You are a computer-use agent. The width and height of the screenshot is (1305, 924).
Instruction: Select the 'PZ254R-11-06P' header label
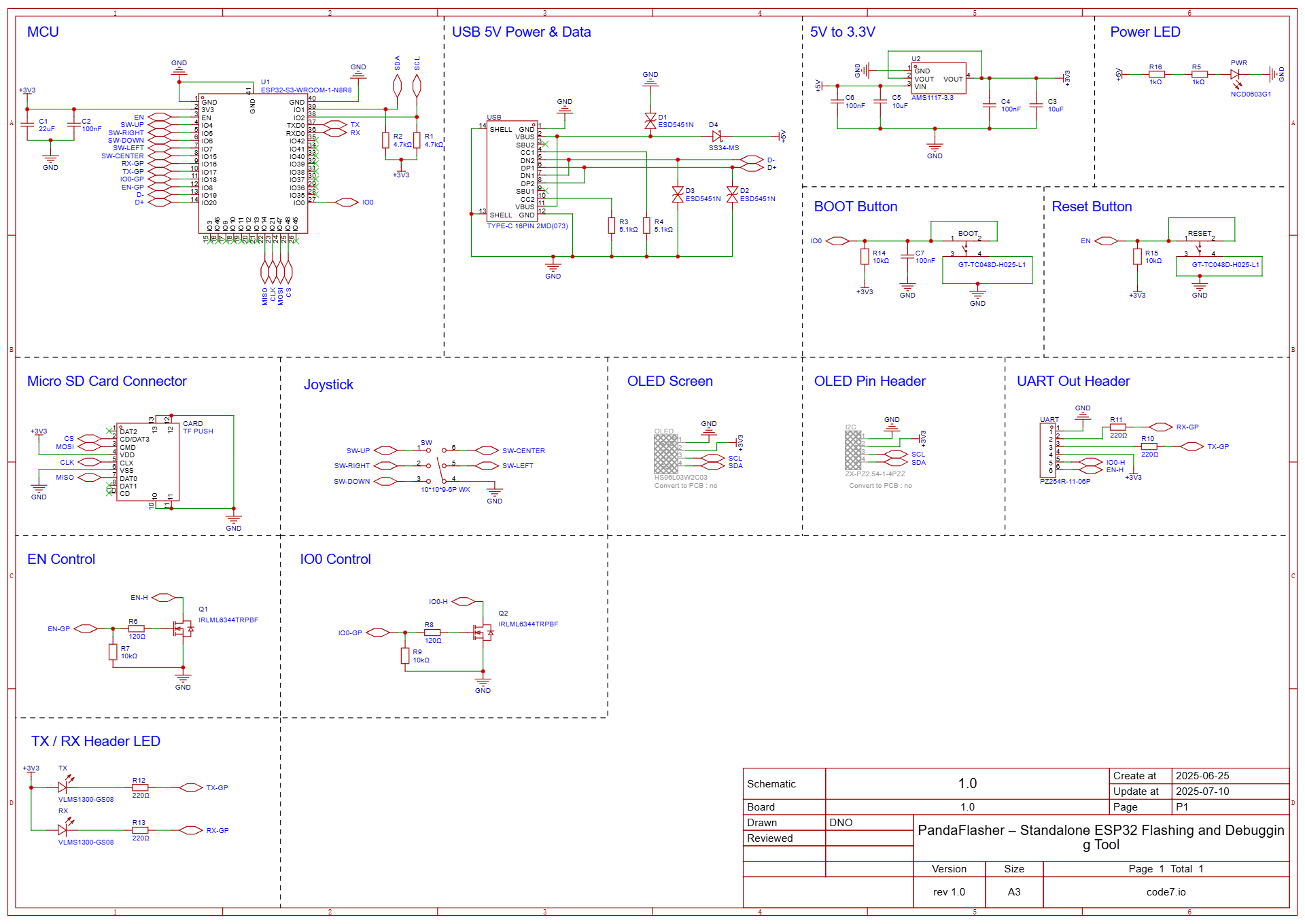(1065, 482)
